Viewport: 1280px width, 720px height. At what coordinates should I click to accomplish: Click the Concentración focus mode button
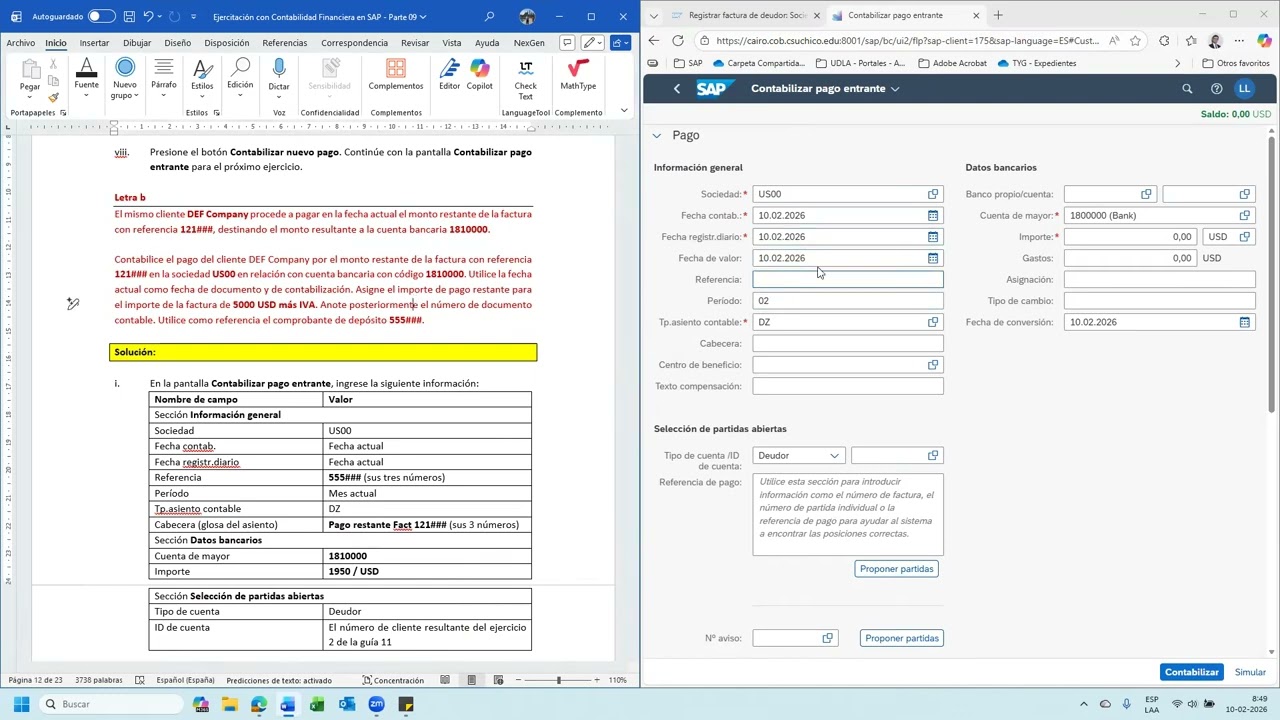pos(394,680)
